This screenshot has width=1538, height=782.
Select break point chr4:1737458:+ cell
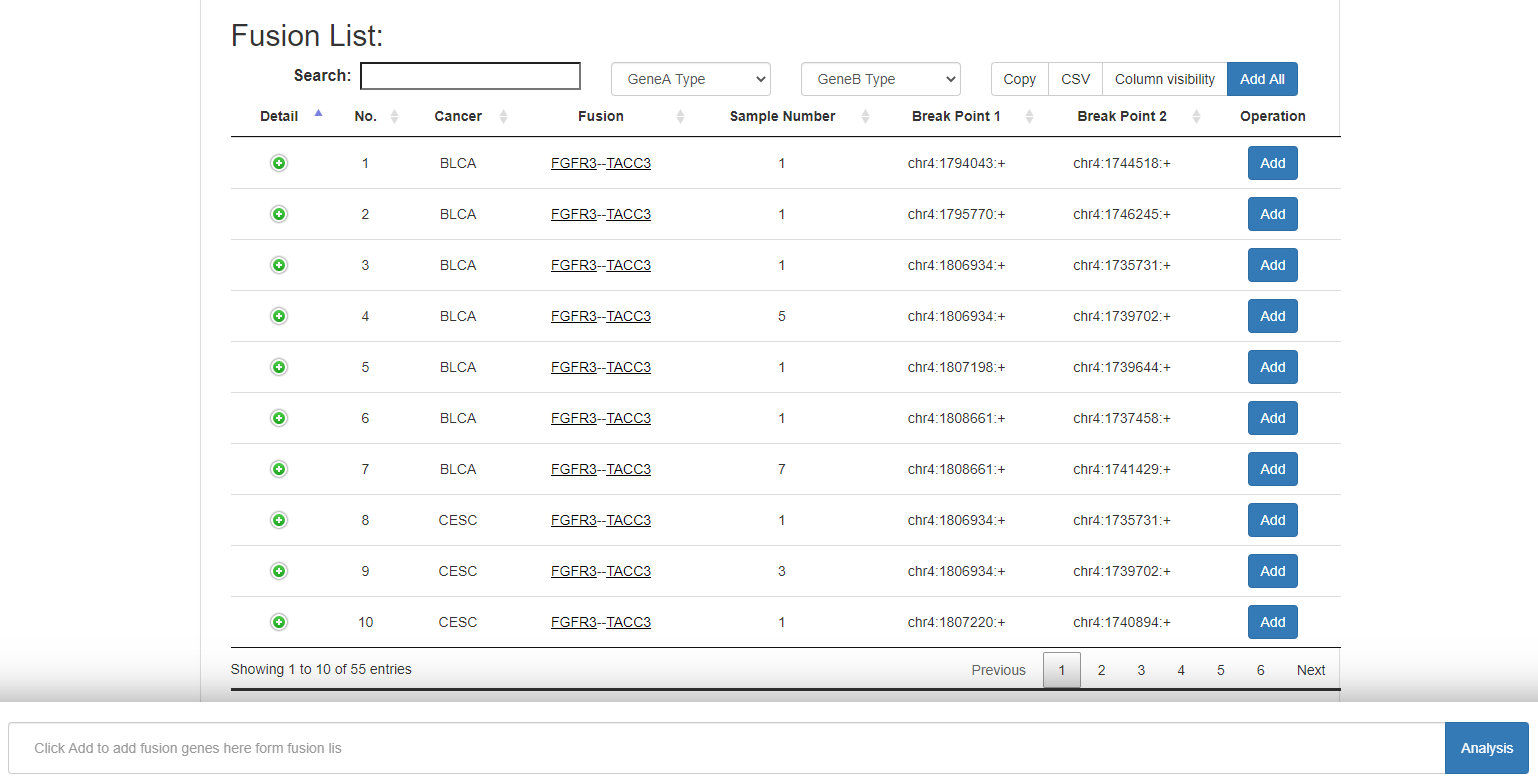[x=1122, y=418]
